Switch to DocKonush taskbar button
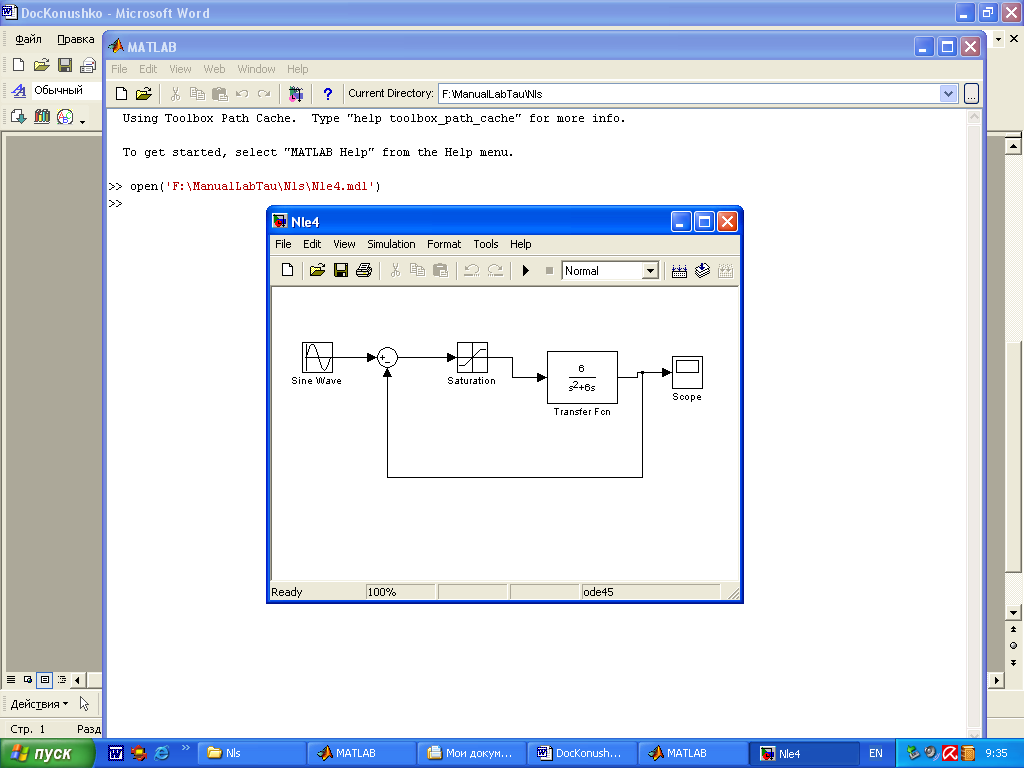1024x768 pixels. (x=582, y=753)
